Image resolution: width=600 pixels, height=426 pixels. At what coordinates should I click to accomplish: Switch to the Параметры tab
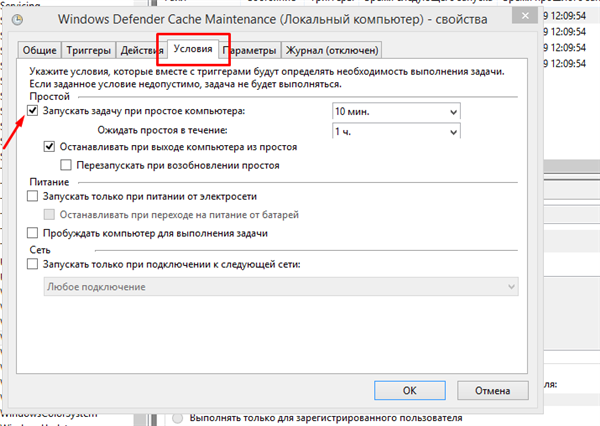250,50
